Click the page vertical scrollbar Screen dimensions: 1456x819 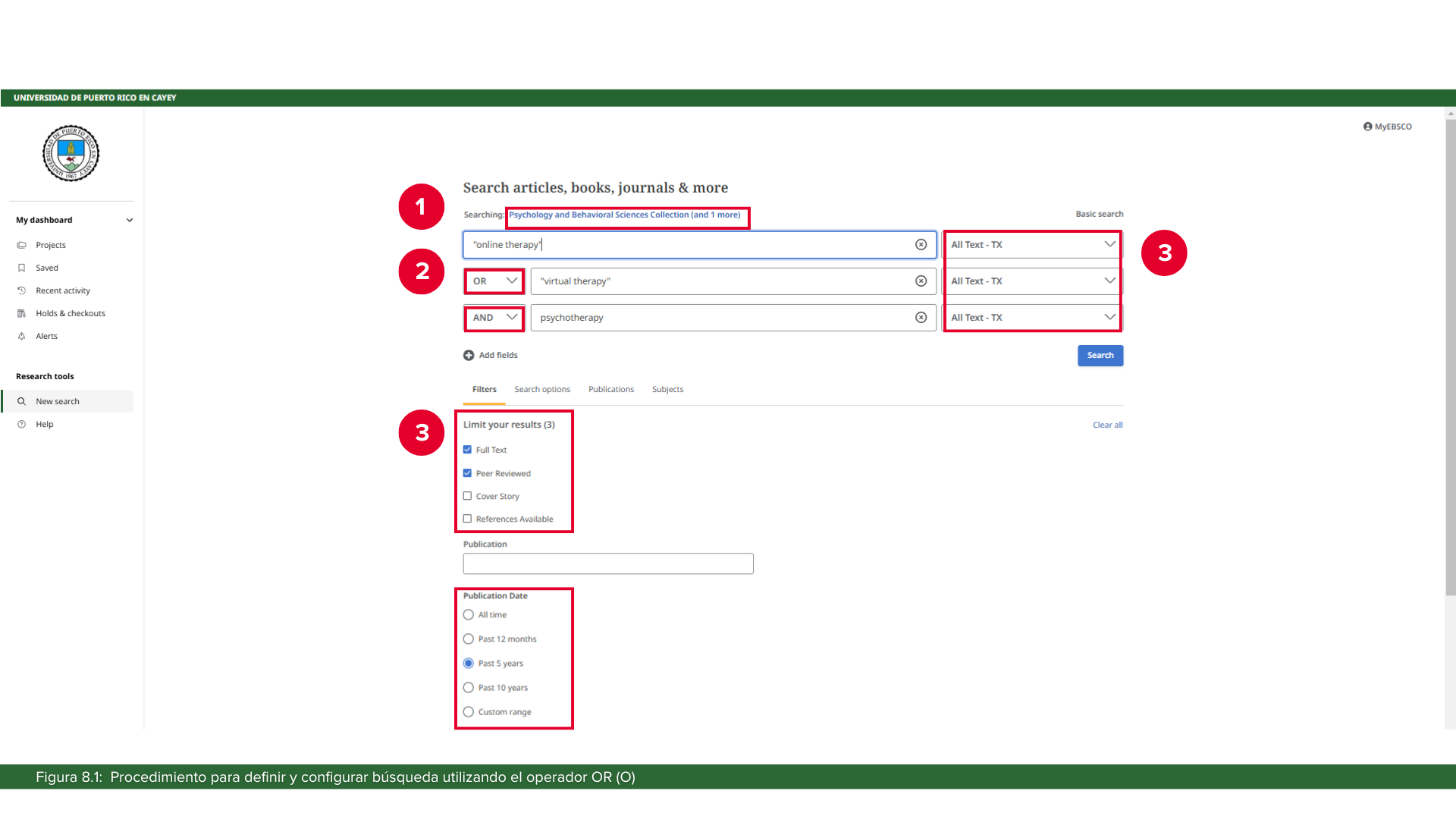(1450, 356)
